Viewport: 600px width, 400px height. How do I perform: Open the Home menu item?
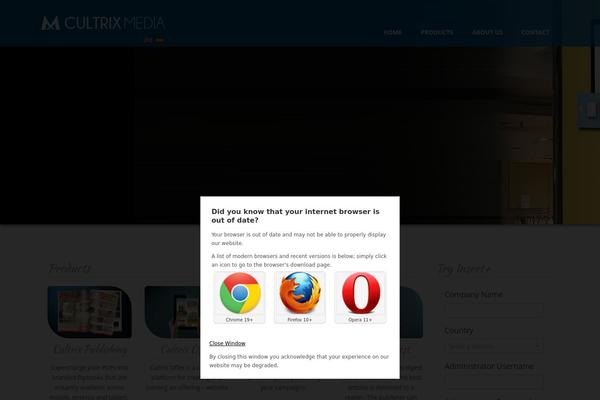click(x=393, y=33)
